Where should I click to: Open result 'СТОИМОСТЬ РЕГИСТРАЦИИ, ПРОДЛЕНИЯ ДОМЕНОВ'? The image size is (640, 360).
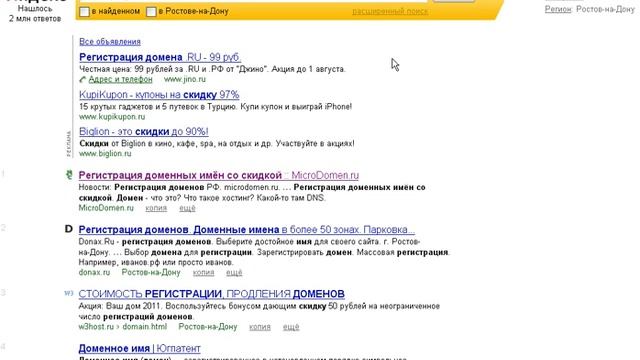point(211,294)
